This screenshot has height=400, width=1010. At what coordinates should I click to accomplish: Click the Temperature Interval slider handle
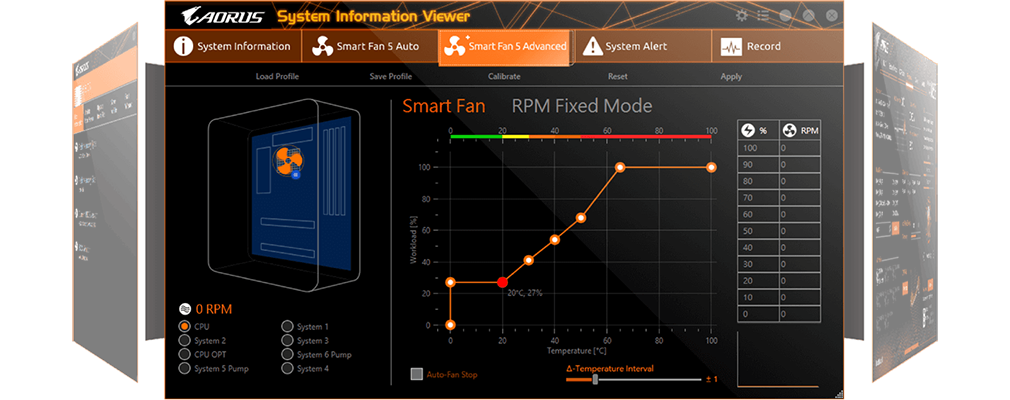tap(595, 379)
